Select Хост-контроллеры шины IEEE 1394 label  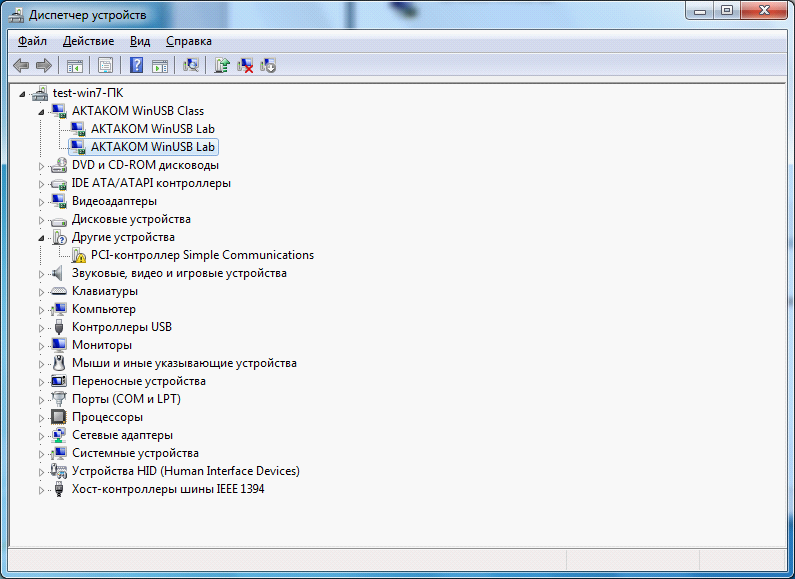[168, 489]
